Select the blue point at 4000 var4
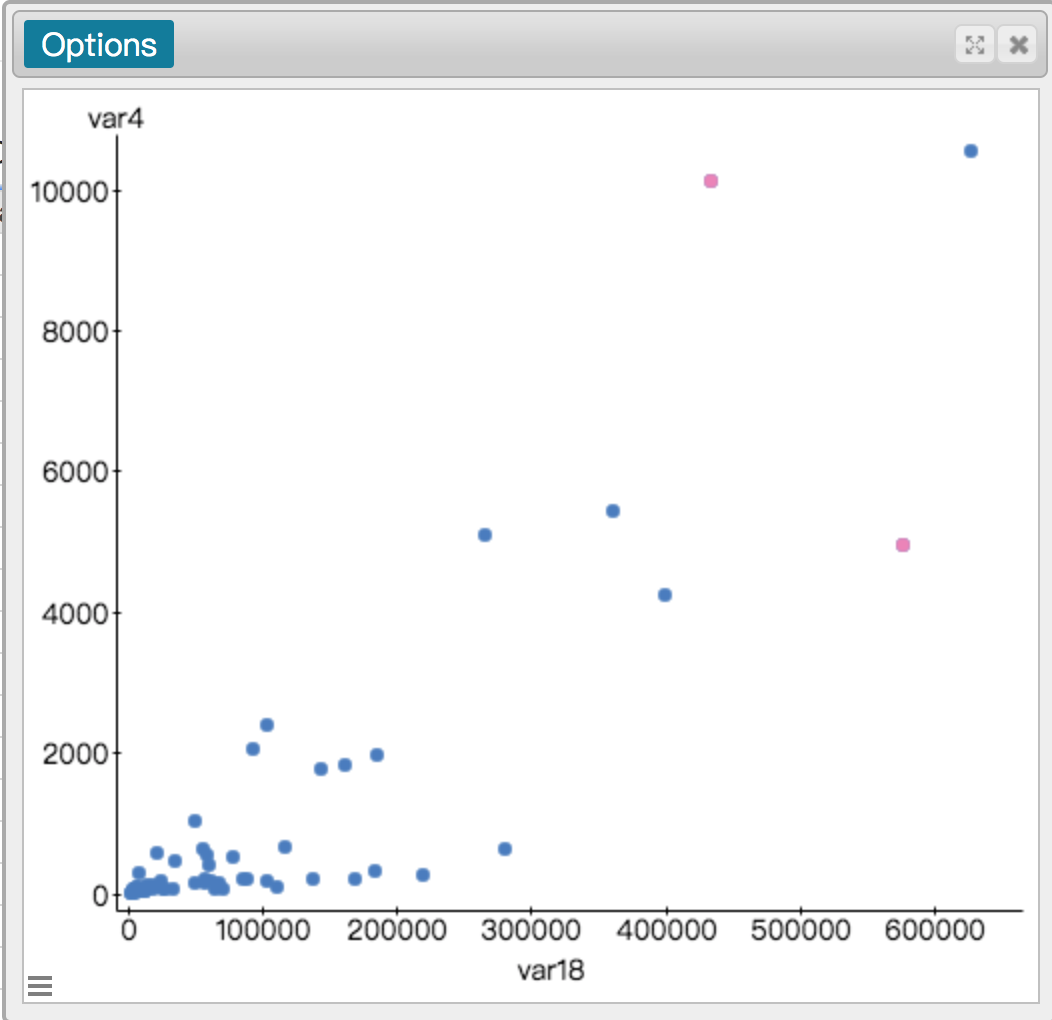 tap(664, 593)
